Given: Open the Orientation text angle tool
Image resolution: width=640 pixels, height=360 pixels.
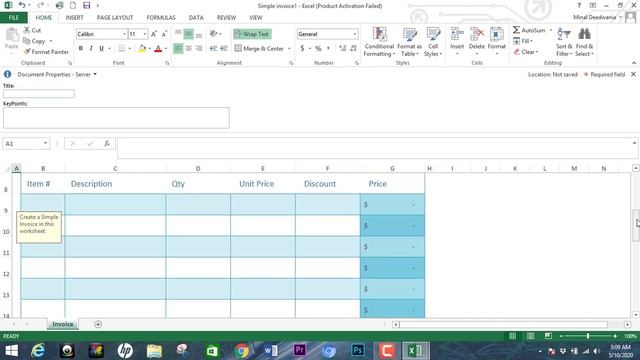Looking at the screenshot, I should (214, 34).
